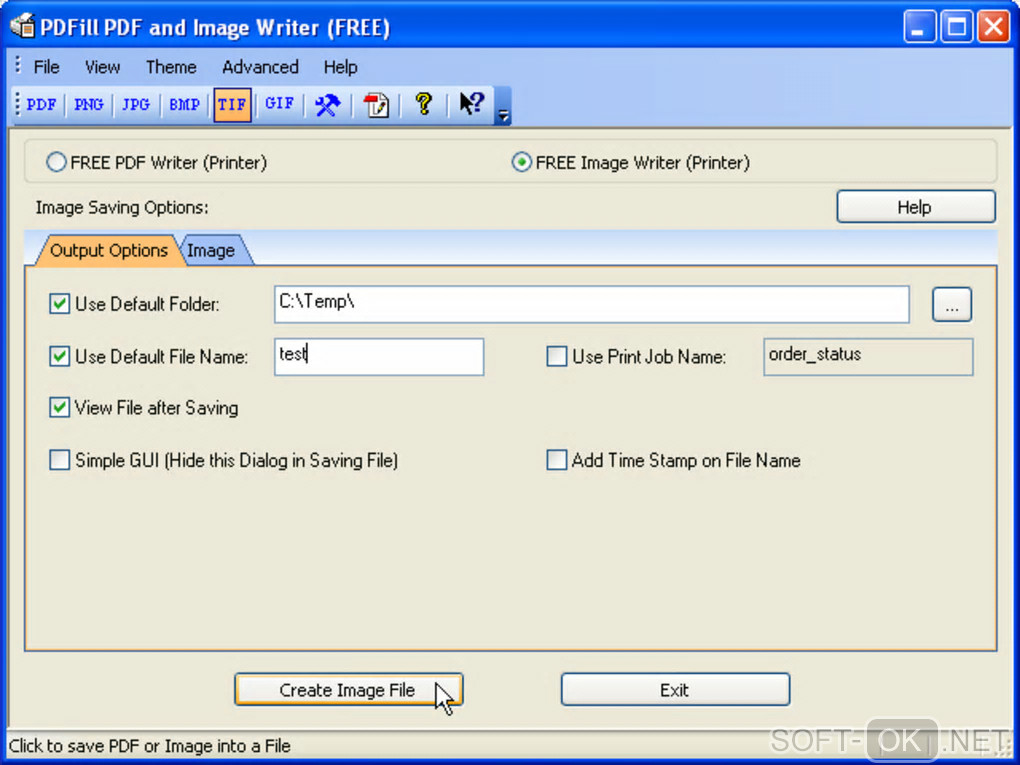Choose FREE PDF Writer (Printer) option
1020x765 pixels.
pyautogui.click(x=157, y=162)
